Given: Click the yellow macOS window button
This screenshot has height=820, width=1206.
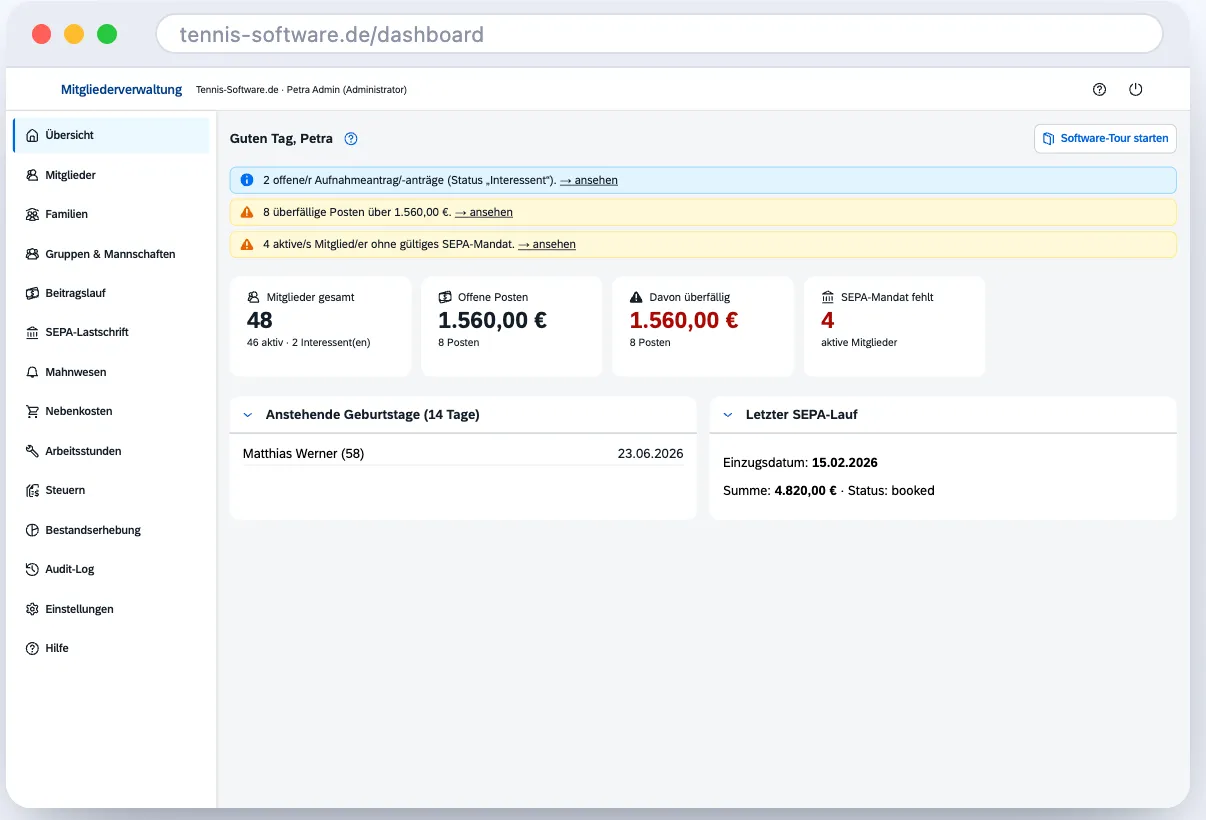Looking at the screenshot, I should pos(74,34).
